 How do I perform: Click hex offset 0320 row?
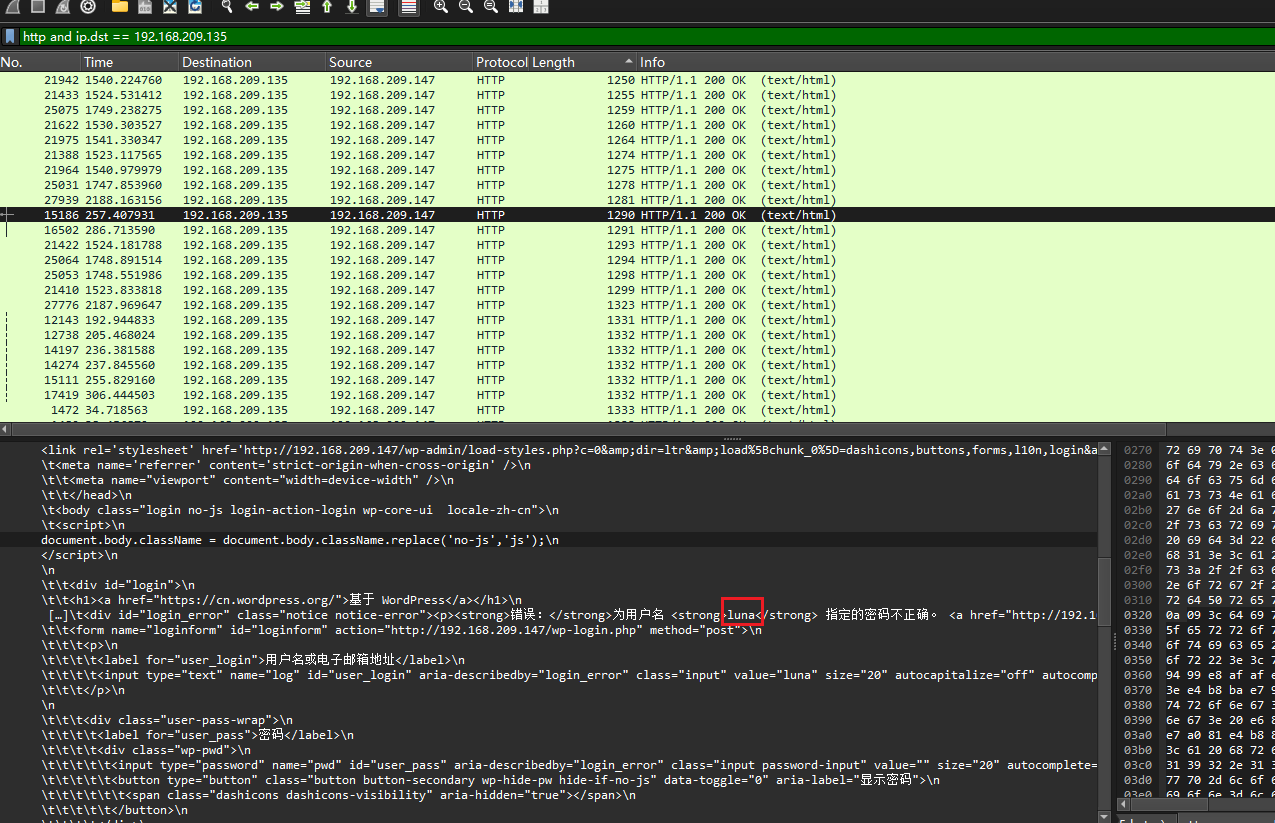(x=1197, y=615)
